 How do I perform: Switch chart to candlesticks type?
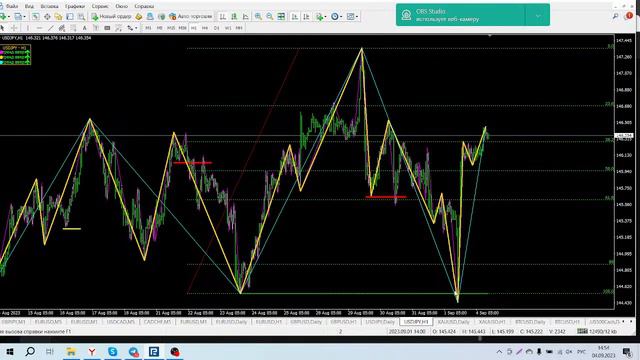pos(234,16)
